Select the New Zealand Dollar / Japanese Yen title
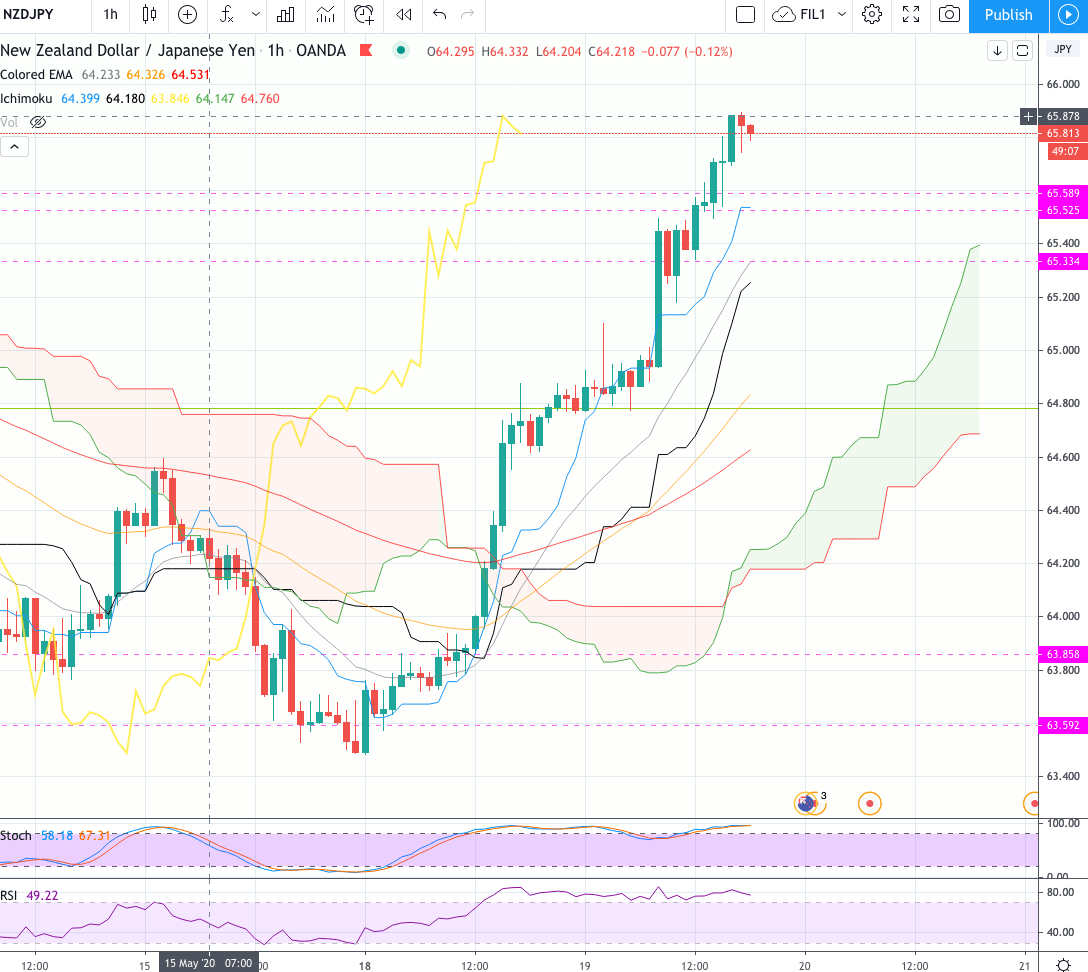Image resolution: width=1088 pixels, height=972 pixels. coord(128,51)
